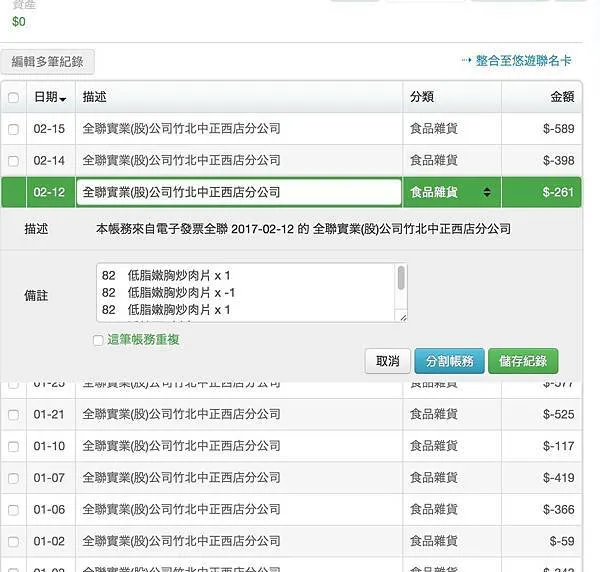
Task: Click the 食品雜貨 category of the 01-10 record
Action: [x=434, y=446]
